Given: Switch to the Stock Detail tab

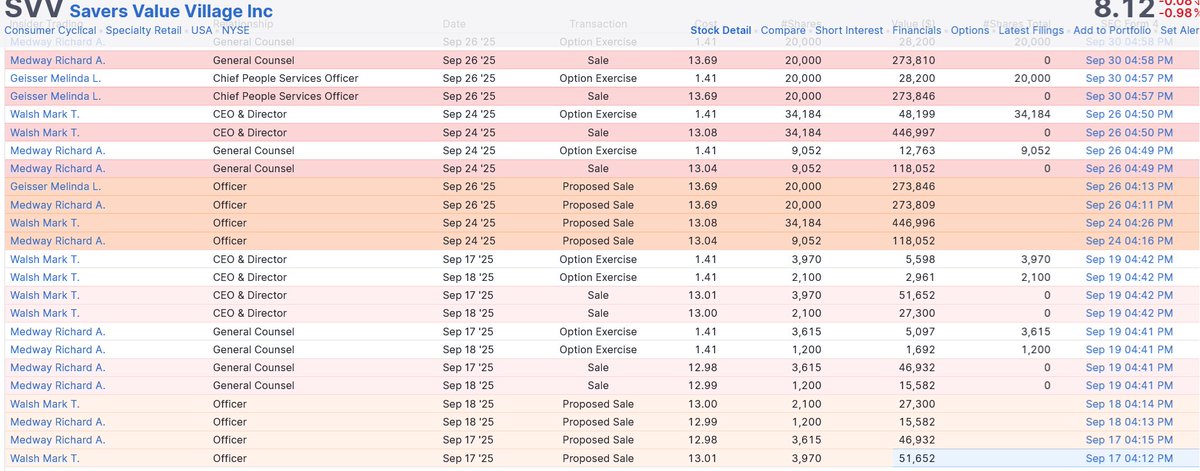Looking at the screenshot, I should coord(721,30).
